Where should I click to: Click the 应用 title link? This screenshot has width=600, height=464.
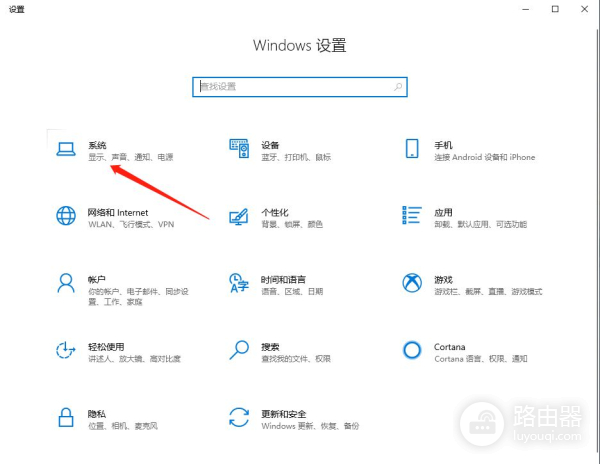pos(443,213)
